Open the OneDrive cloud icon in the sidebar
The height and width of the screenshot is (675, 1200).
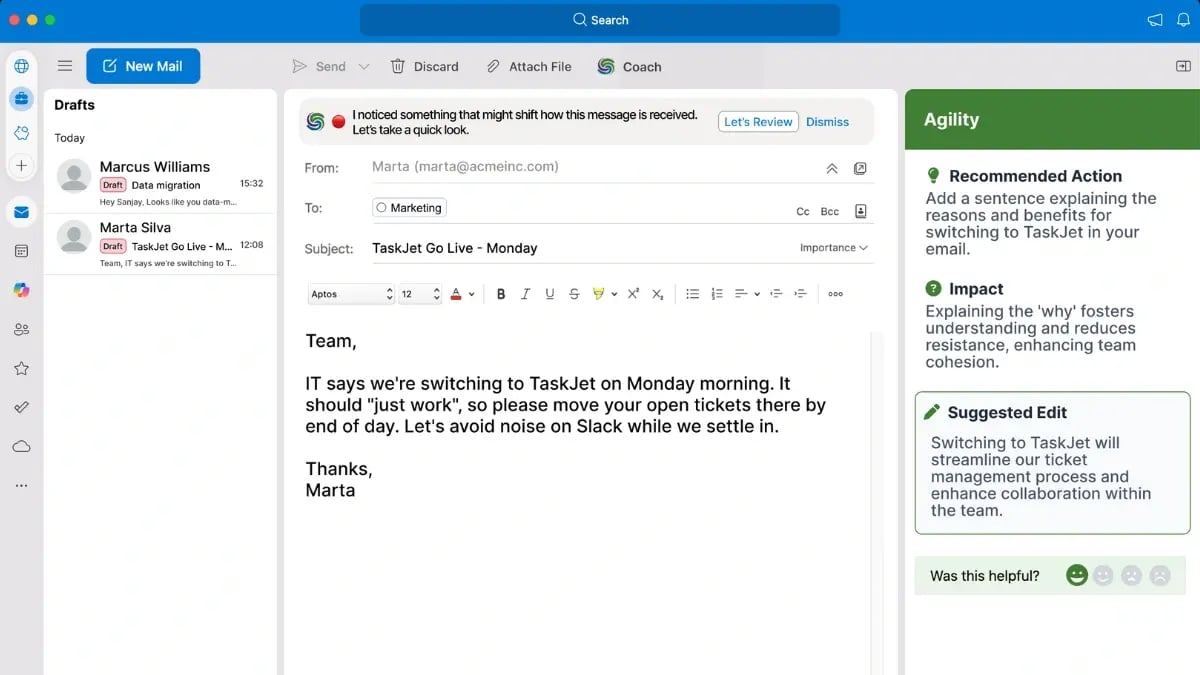pyautogui.click(x=21, y=446)
